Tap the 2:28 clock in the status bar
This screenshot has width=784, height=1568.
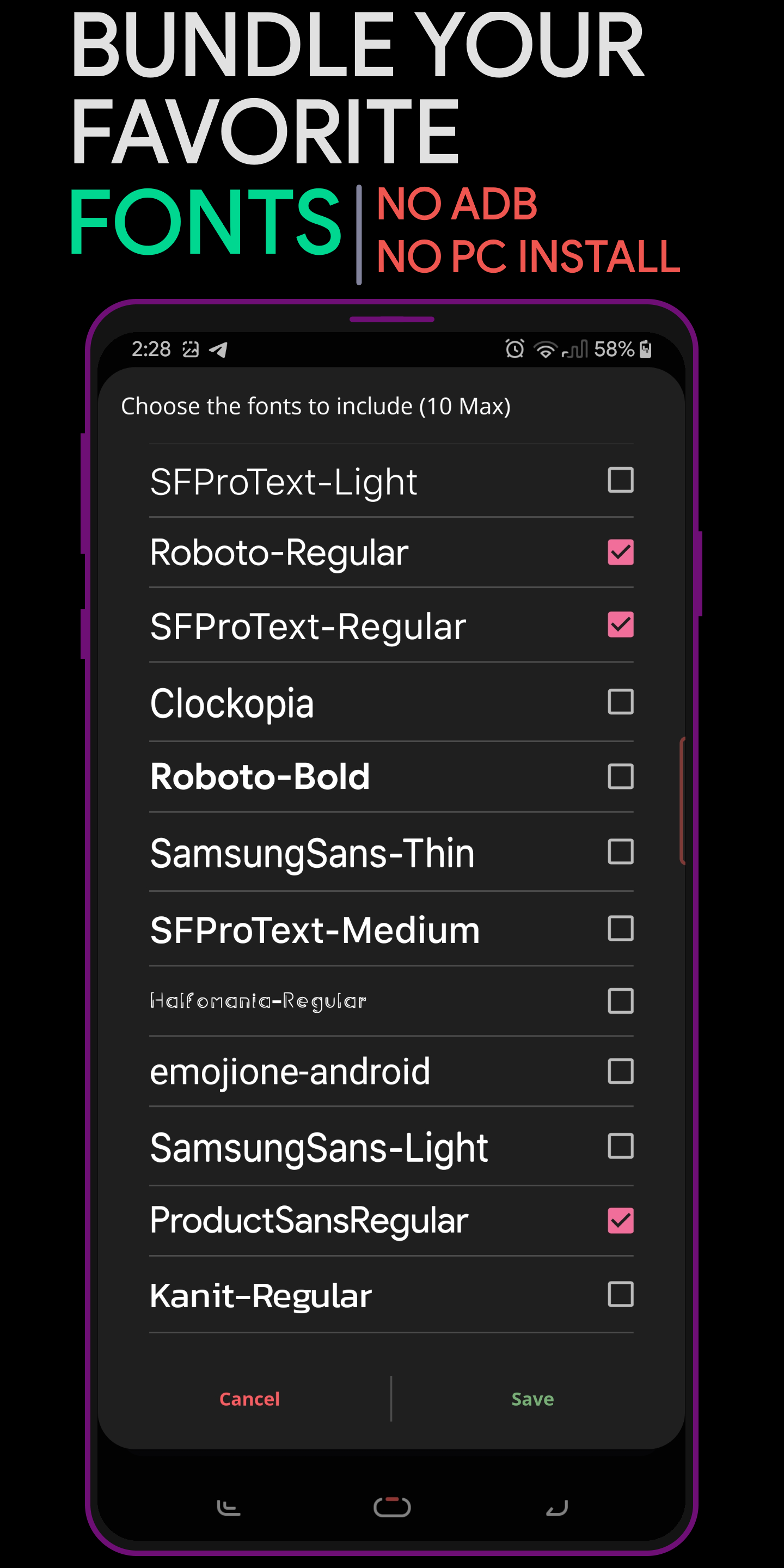(x=150, y=349)
